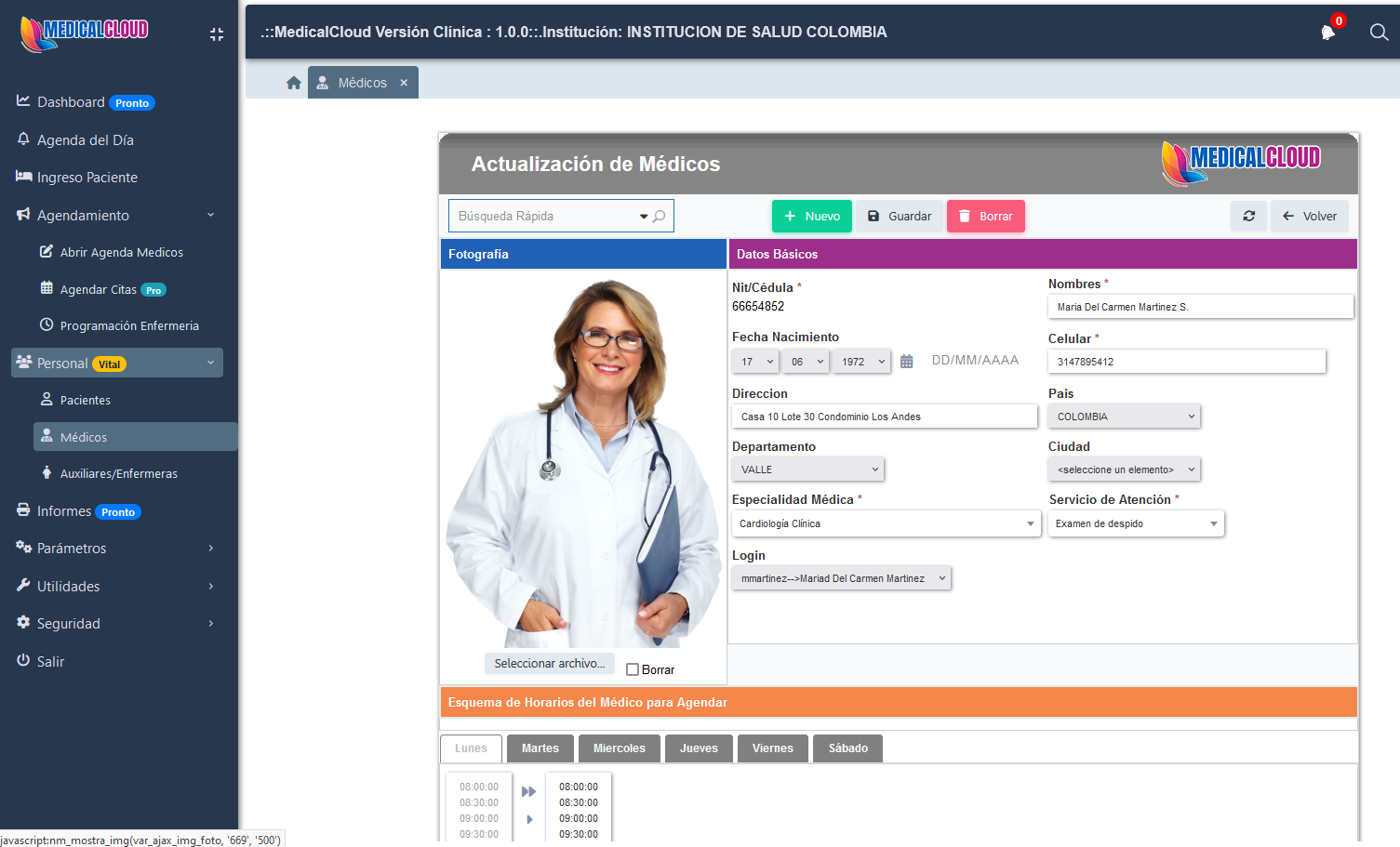Open the Especialidad Médica dropdown
1400x847 pixels.
pyautogui.click(x=886, y=523)
